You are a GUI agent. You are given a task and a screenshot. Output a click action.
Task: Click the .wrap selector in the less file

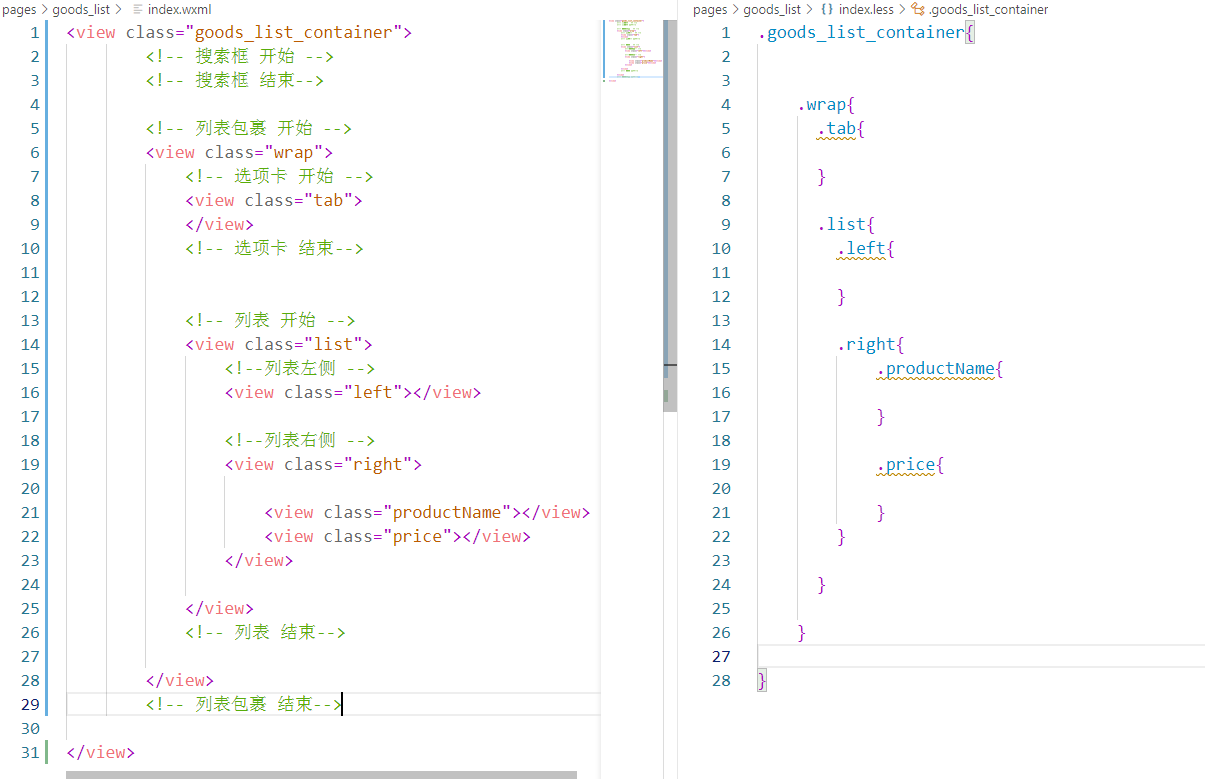822,104
